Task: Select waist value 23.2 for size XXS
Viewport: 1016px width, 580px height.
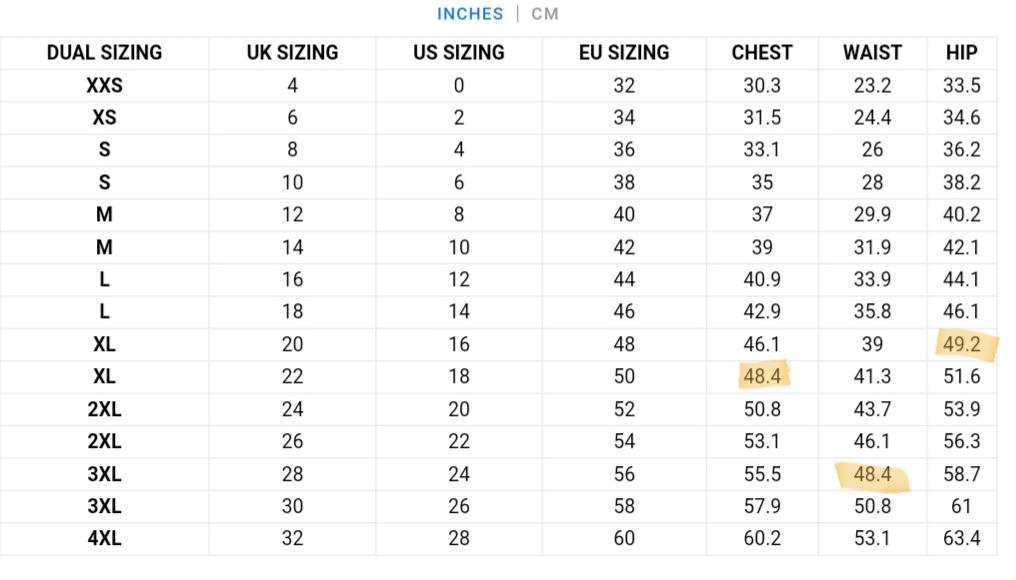Action: tap(871, 85)
